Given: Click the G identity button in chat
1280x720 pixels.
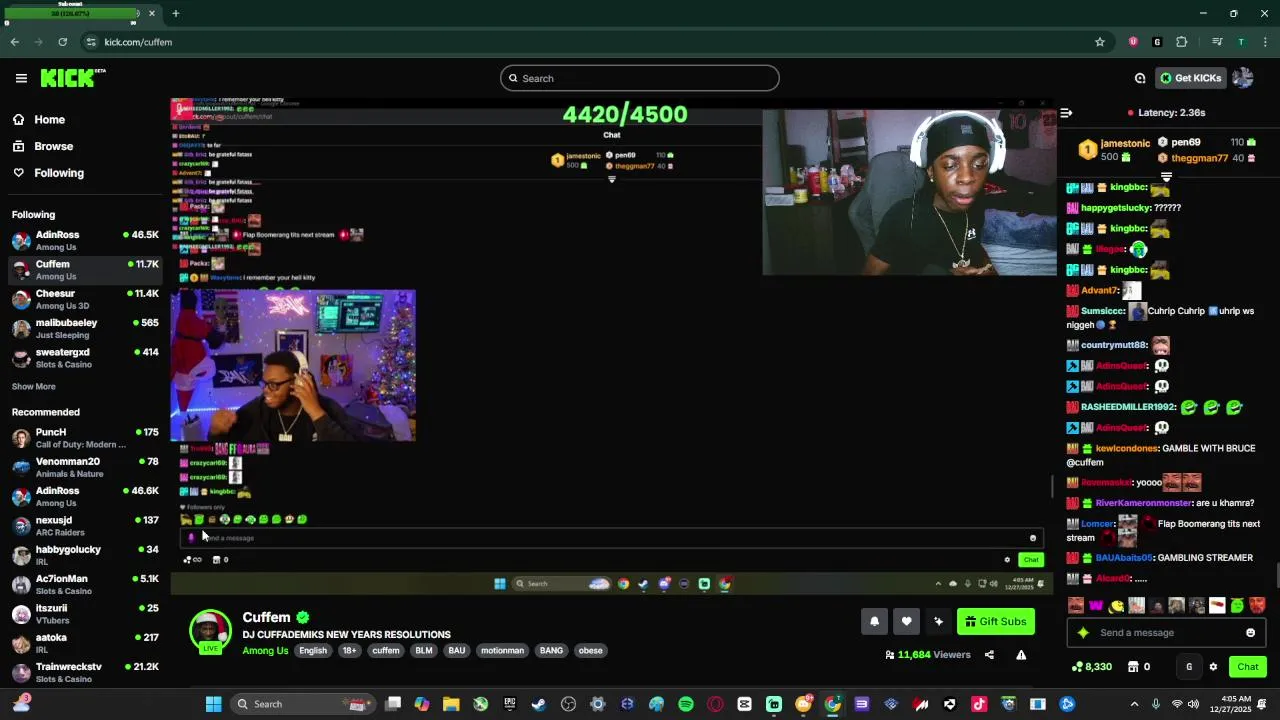Looking at the screenshot, I should click(x=1189, y=667).
